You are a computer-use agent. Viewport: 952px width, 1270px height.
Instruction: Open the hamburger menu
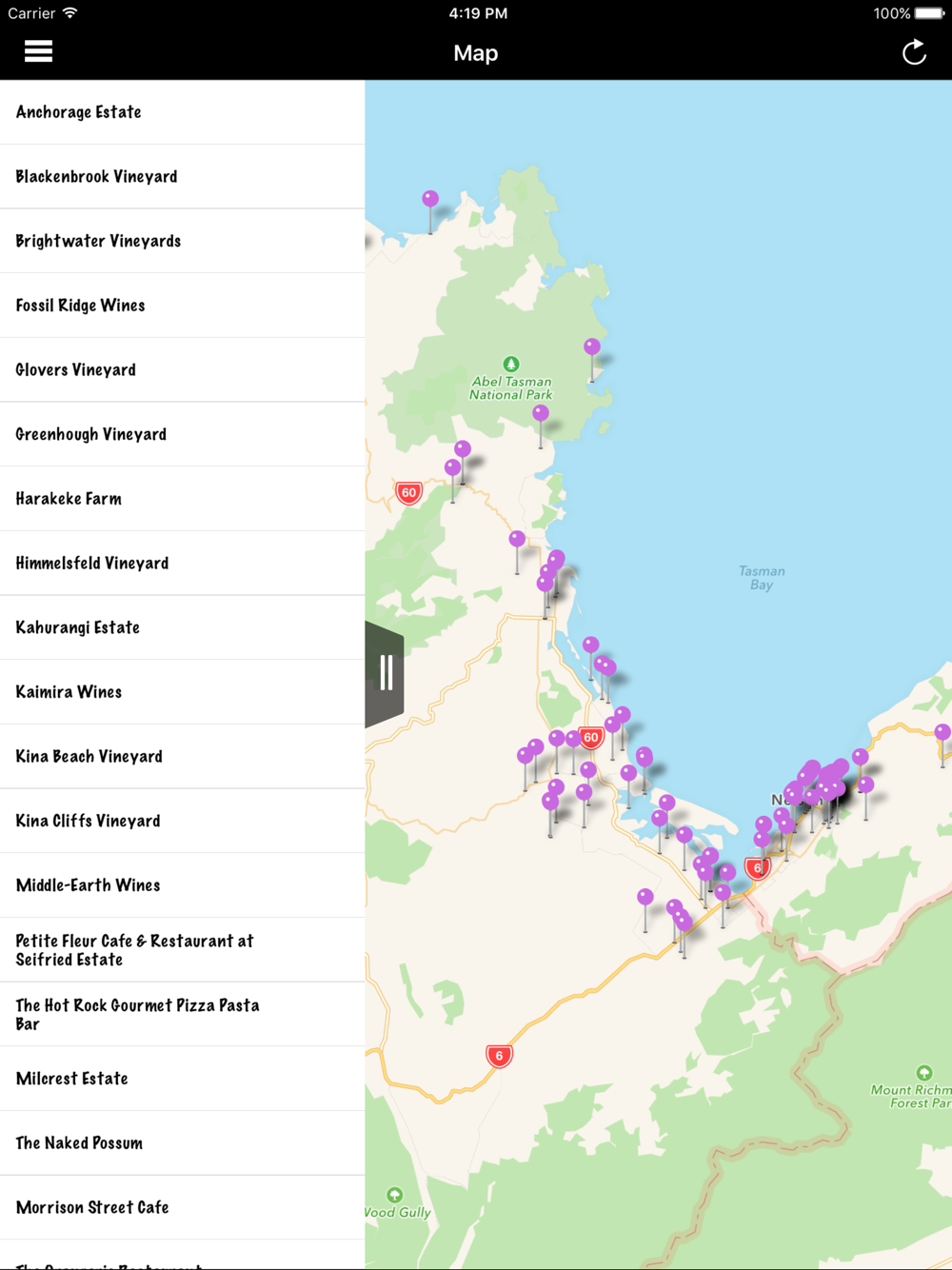[x=38, y=51]
